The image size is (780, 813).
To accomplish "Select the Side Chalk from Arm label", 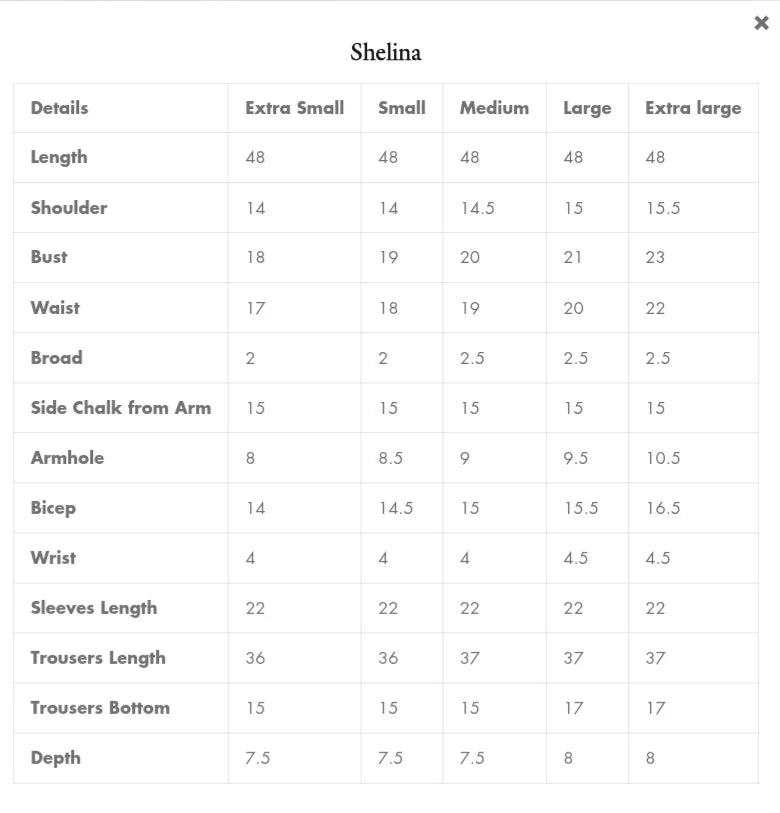I will [x=120, y=407].
